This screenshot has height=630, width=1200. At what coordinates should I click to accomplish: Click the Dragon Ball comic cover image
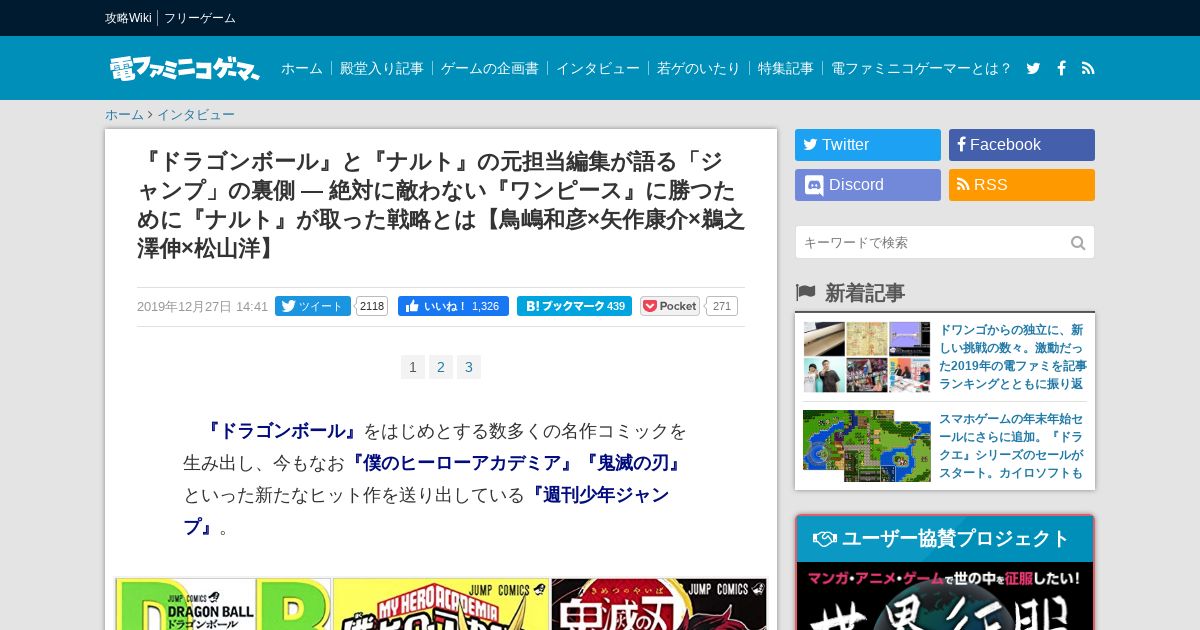point(223,604)
